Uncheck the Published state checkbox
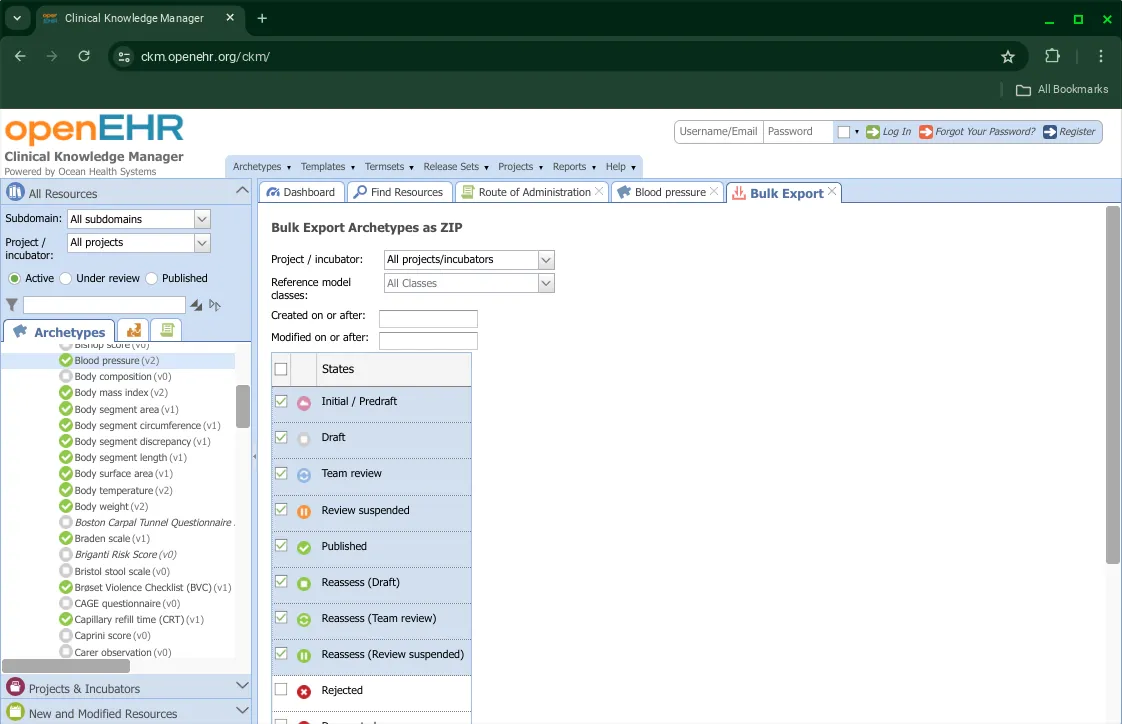 [281, 546]
